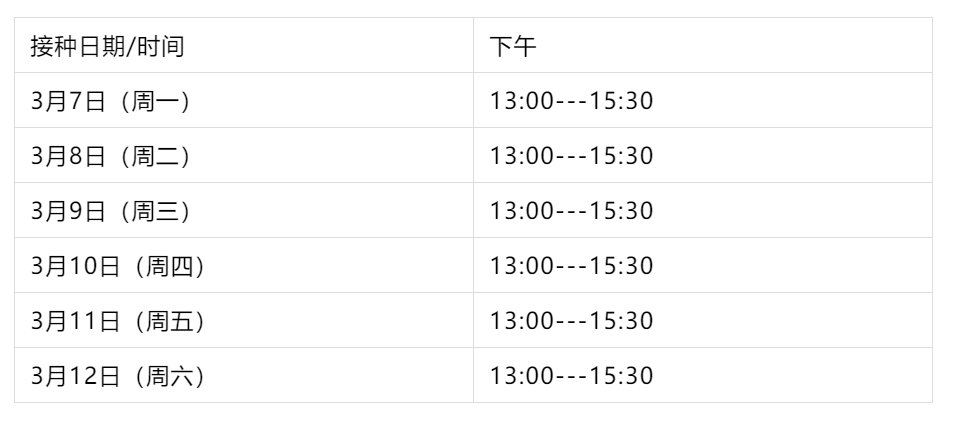Select the 3月12日（周六）date cell

(118, 376)
